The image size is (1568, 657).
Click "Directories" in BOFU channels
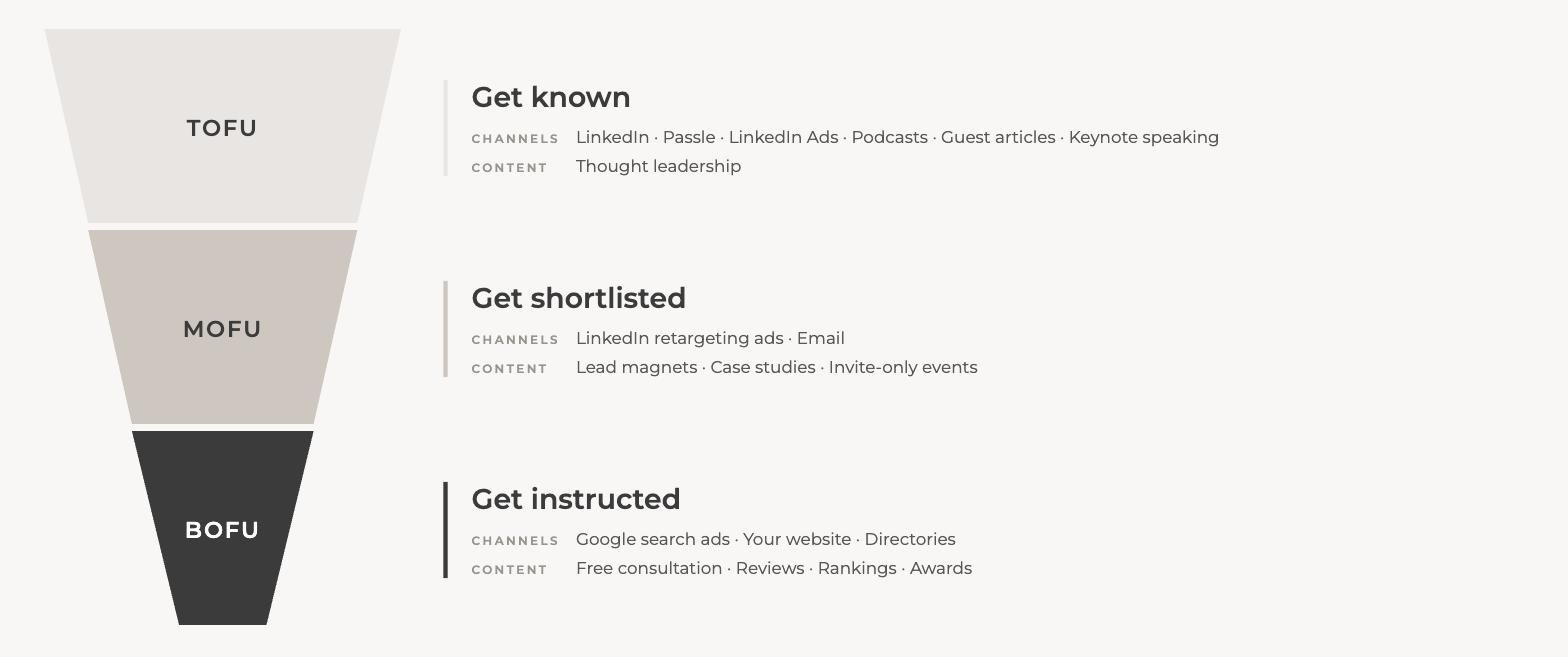point(910,539)
